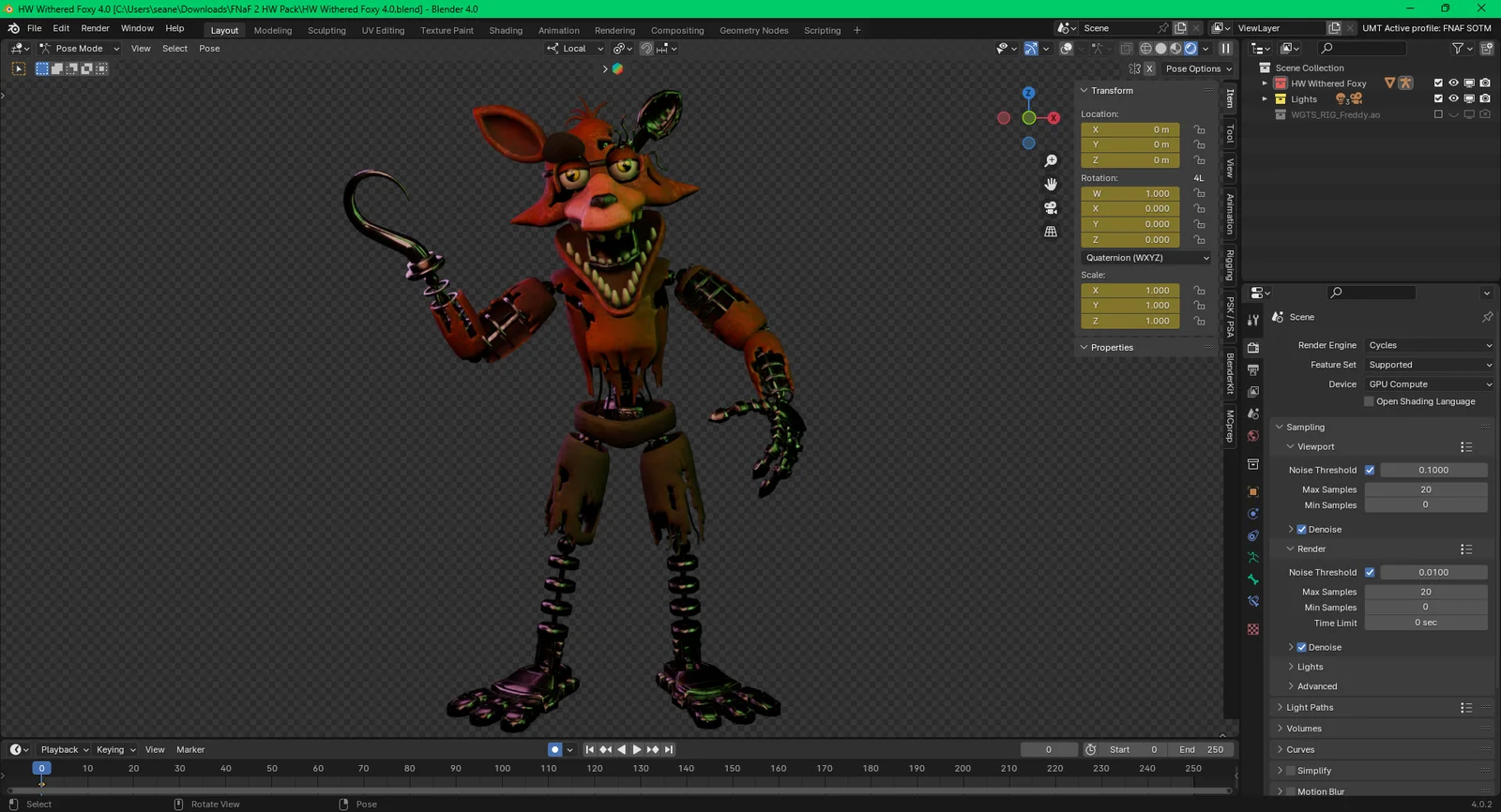The height and width of the screenshot is (812, 1501).
Task: Open the World properties tab
Action: (1253, 436)
